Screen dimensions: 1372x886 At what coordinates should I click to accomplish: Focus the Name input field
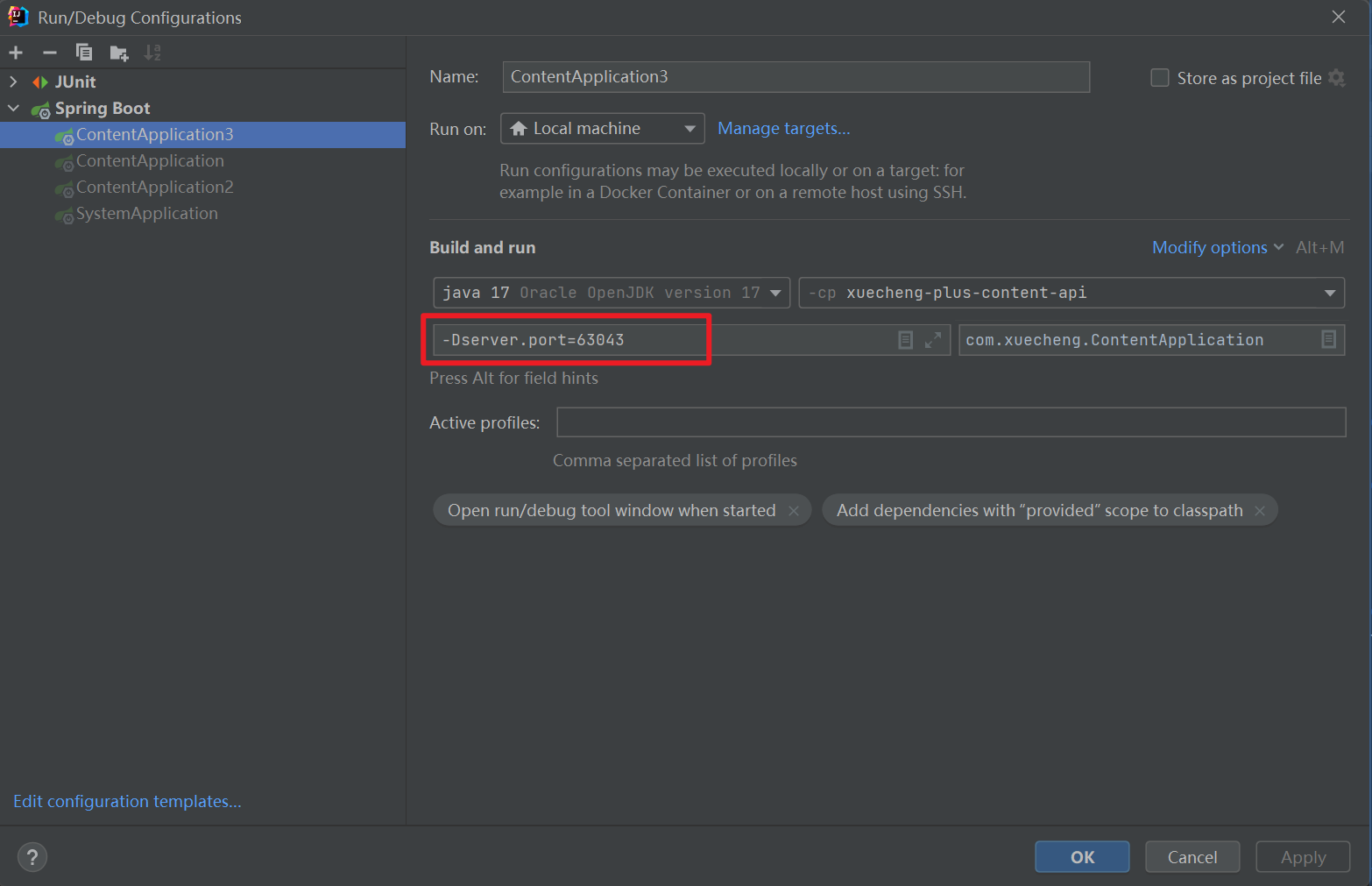796,77
